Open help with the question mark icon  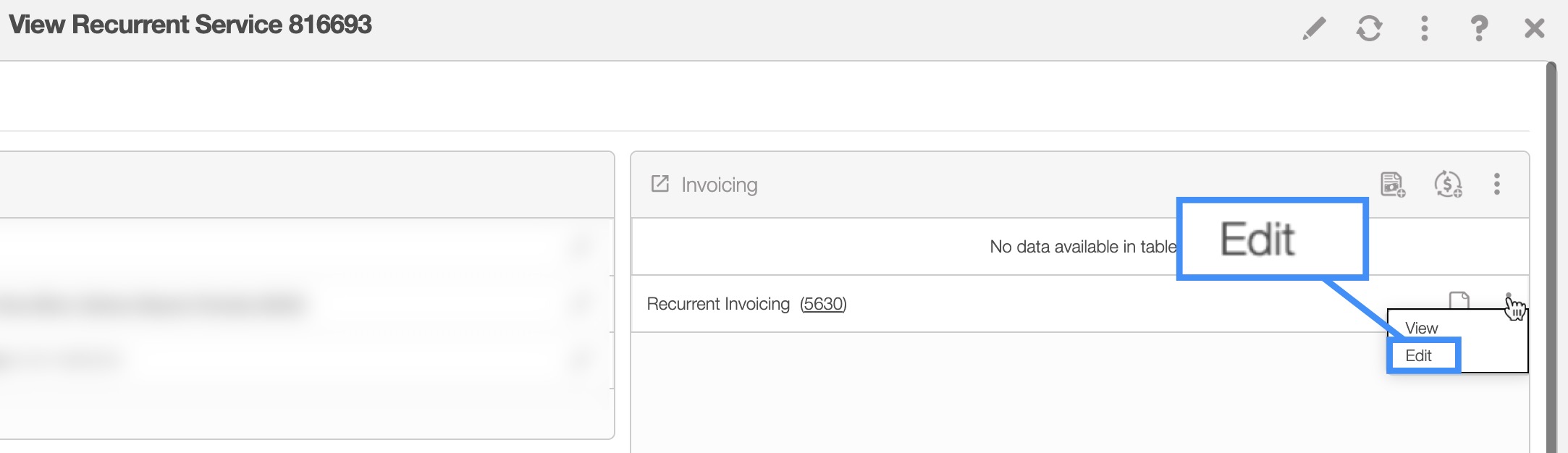pos(1479,28)
